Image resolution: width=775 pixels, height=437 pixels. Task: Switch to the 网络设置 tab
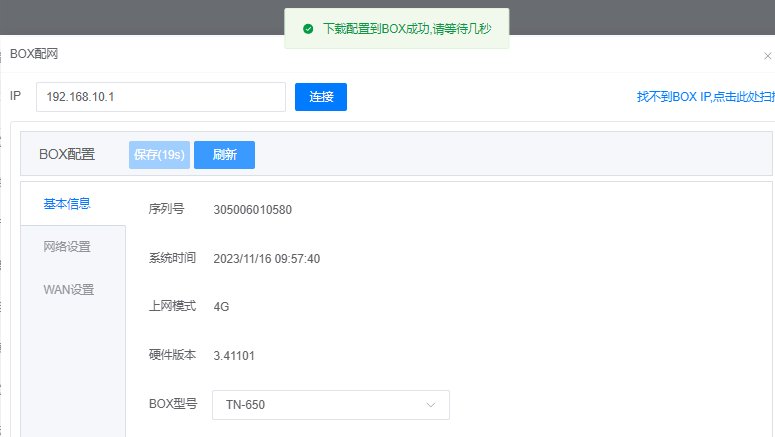[67, 247]
